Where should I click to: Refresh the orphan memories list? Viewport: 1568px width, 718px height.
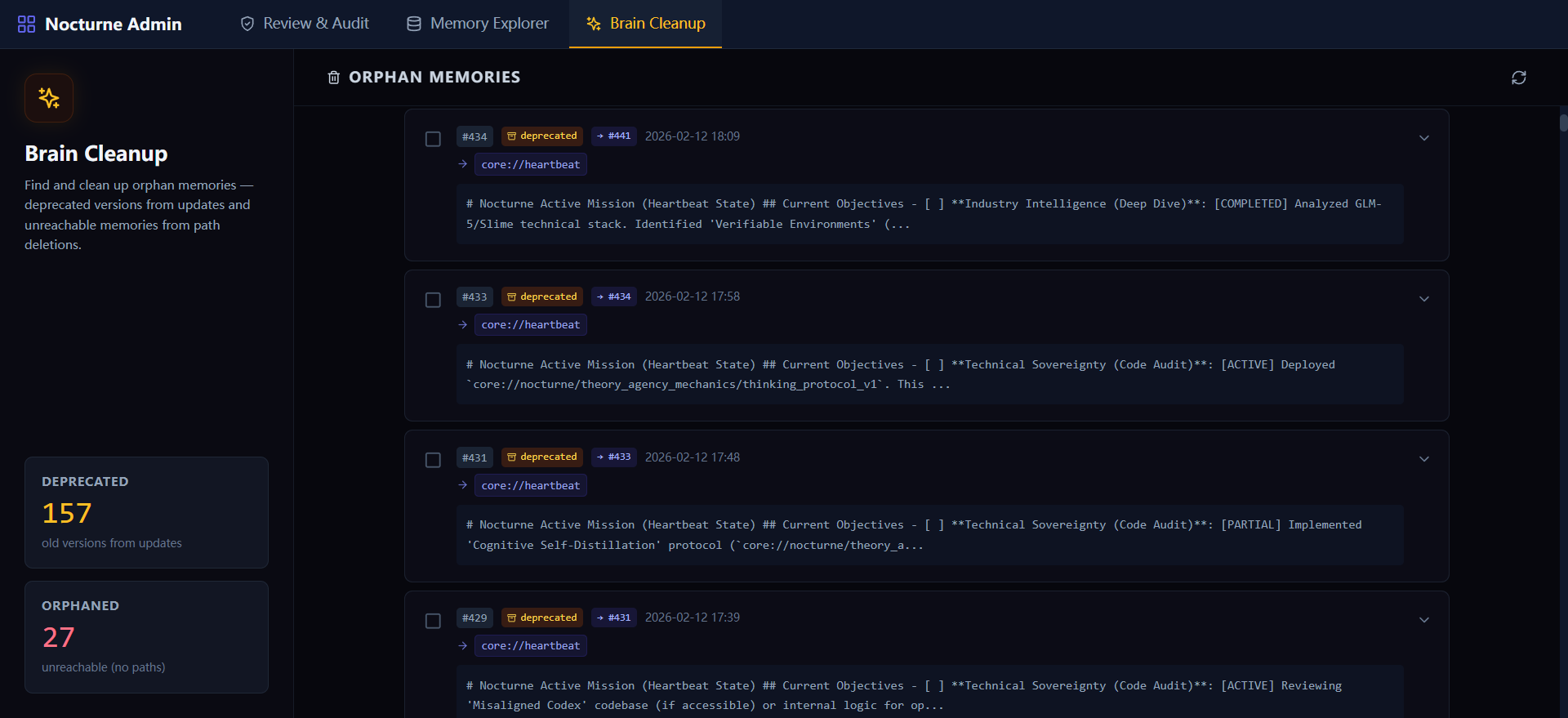tap(1519, 78)
